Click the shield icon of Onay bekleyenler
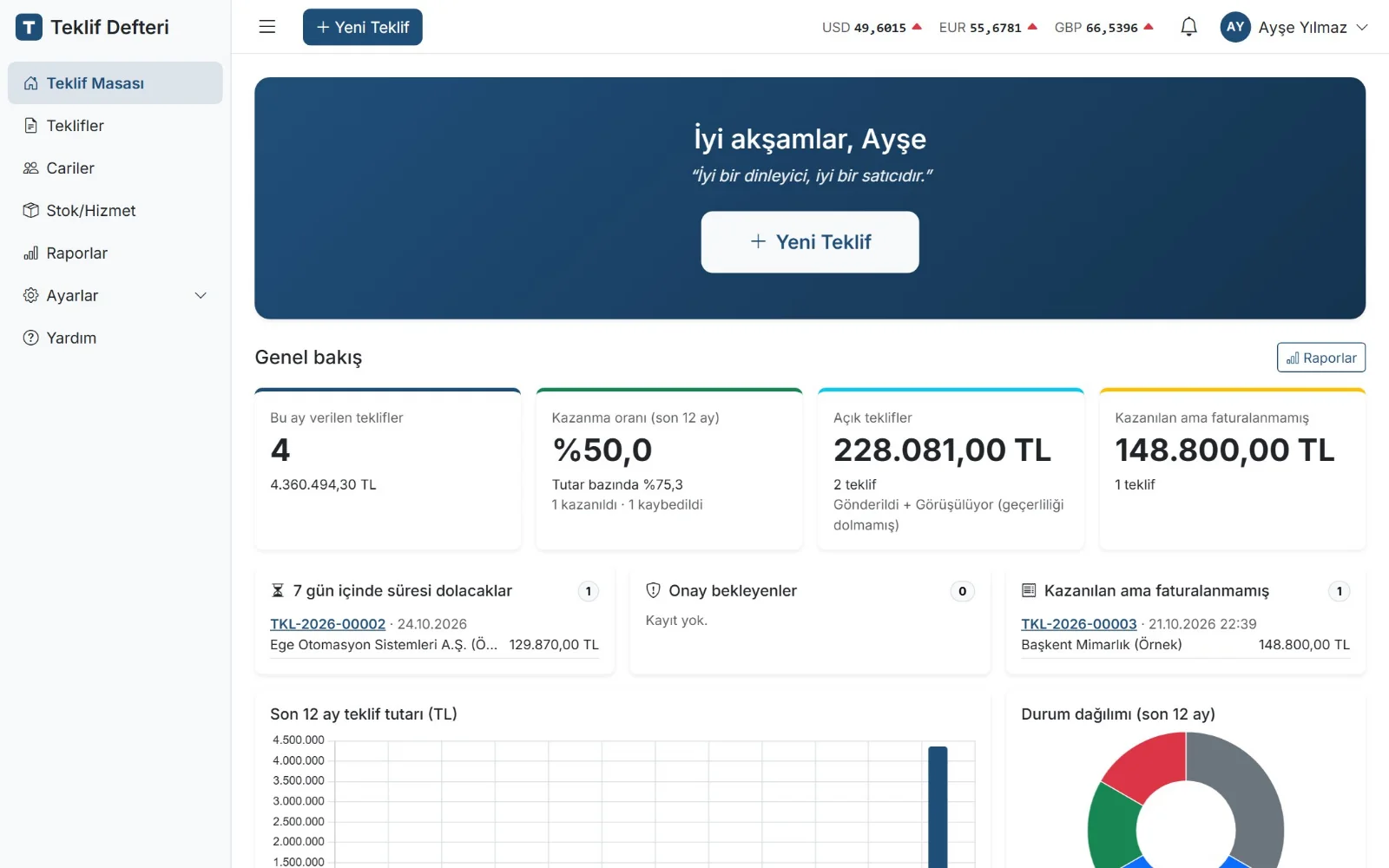This screenshot has width=1389, height=868. (x=654, y=591)
